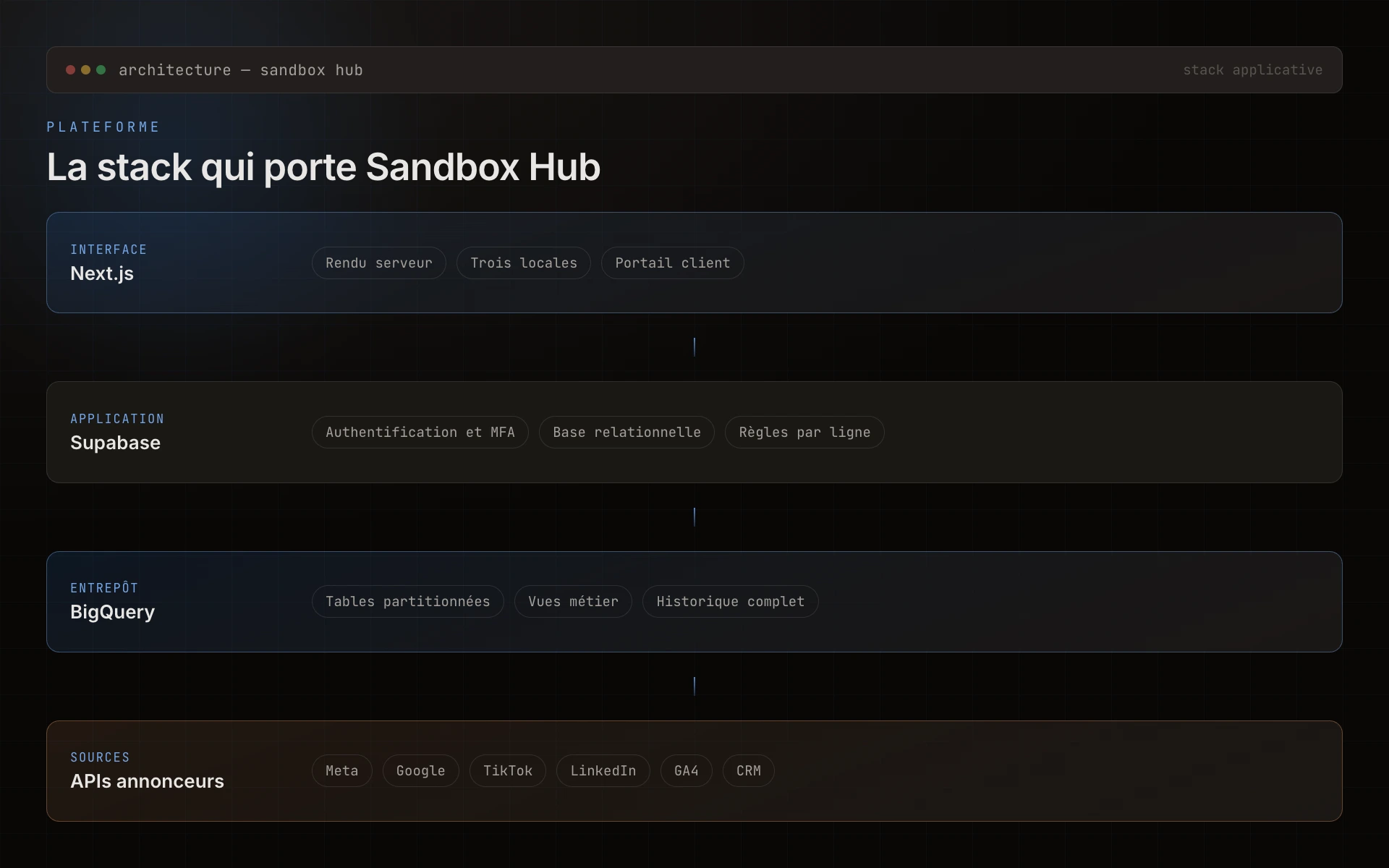Click the "ENTREPÔT" layer label
This screenshot has height=868, width=1389.
(x=104, y=588)
